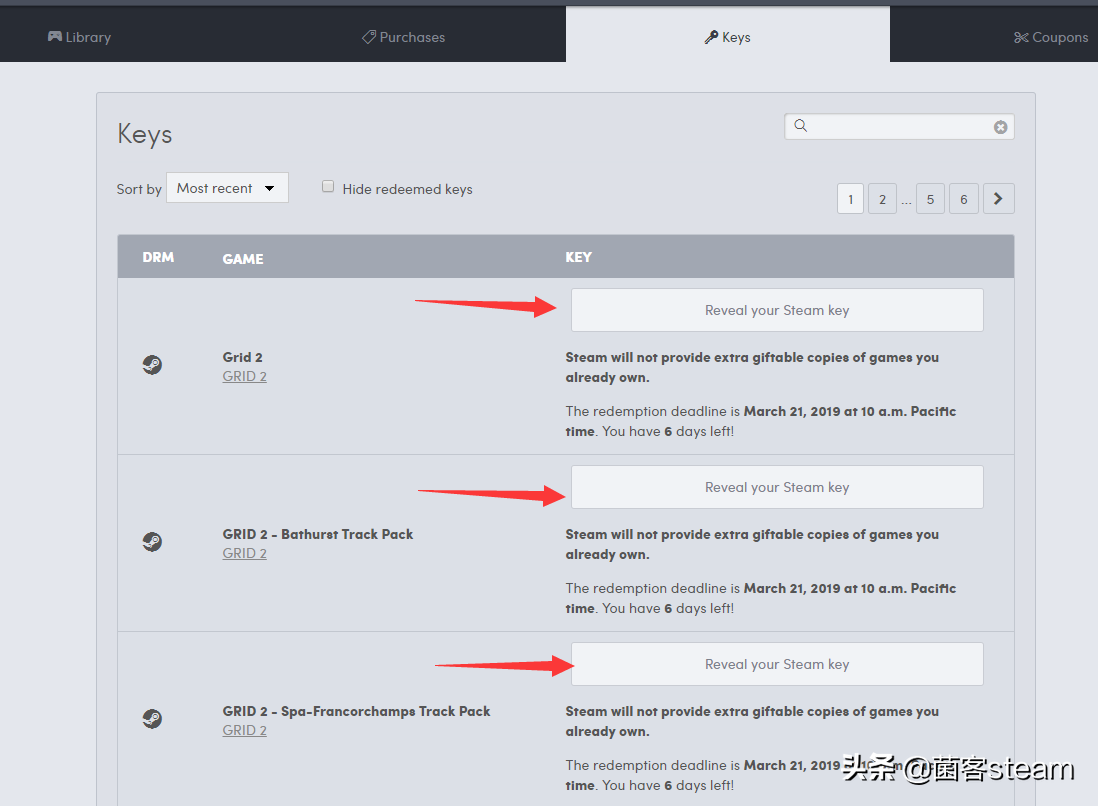This screenshot has width=1098, height=806.
Task: Open the Library tab
Action: coord(79,37)
